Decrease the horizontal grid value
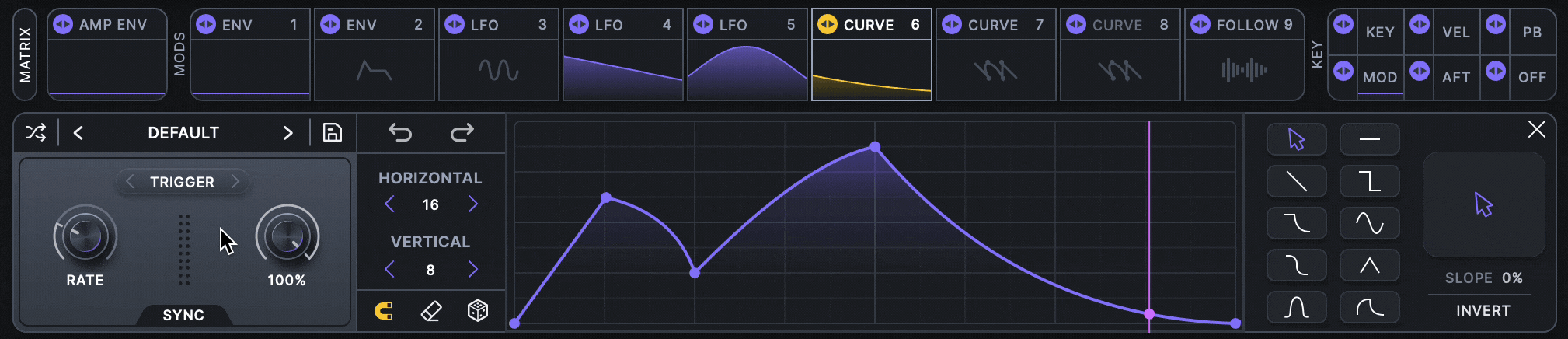 [x=390, y=204]
